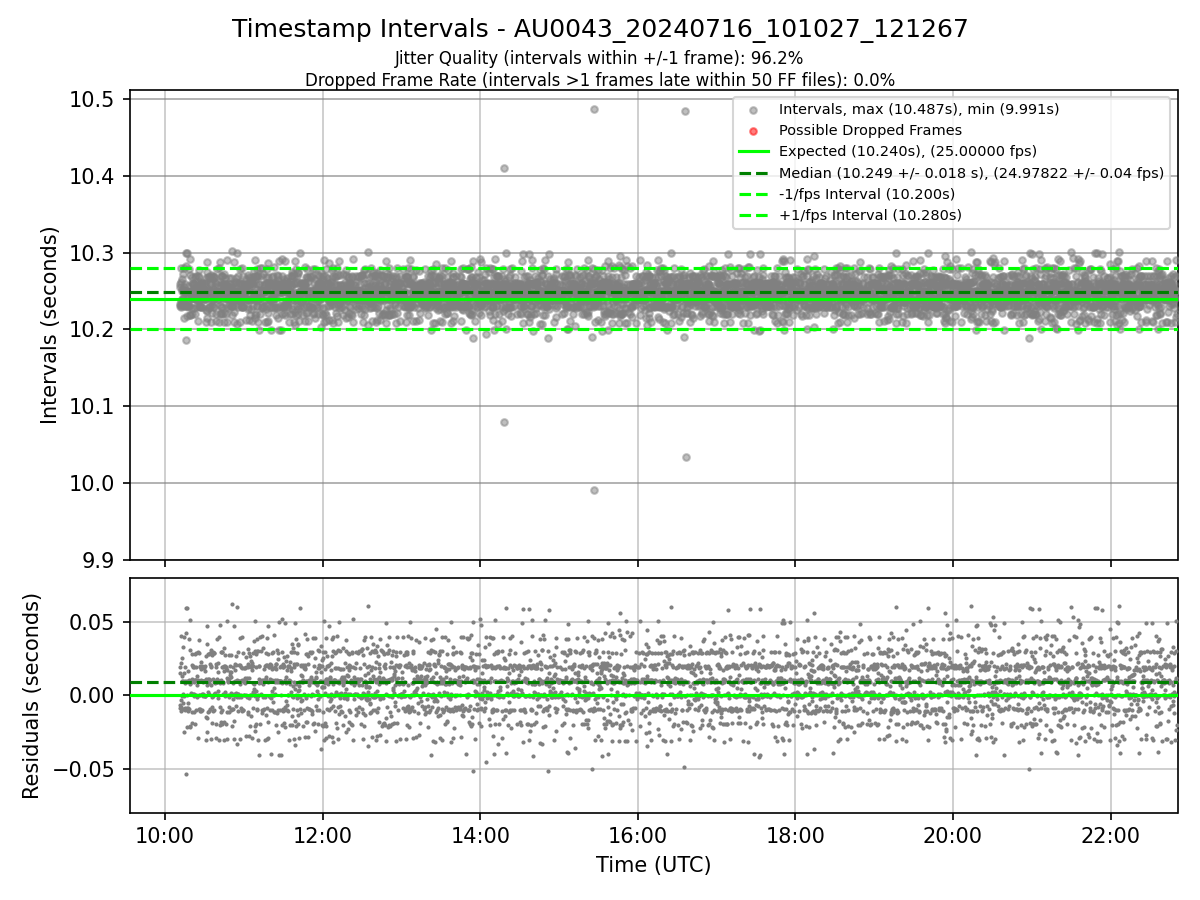Click legend entry 'Expected (10.240s), (25.00000 fps)'

[x=907, y=151]
